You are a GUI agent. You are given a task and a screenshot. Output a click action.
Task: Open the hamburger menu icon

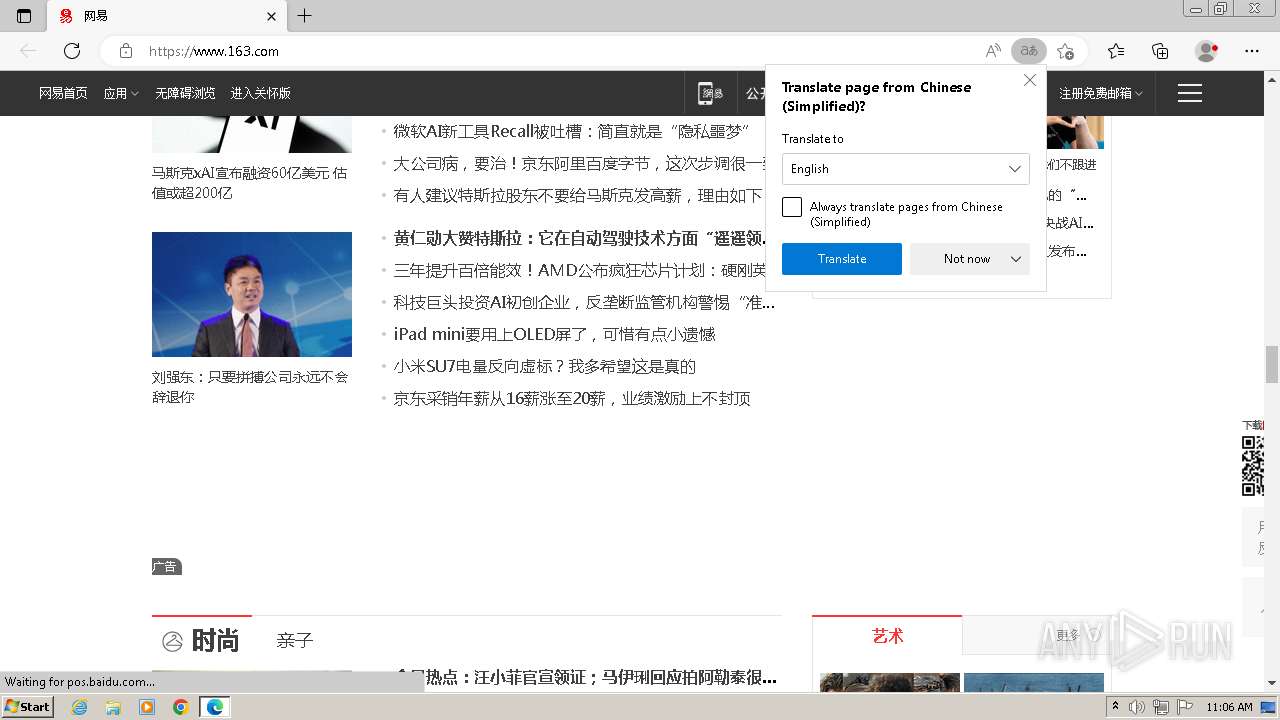pos(1190,93)
